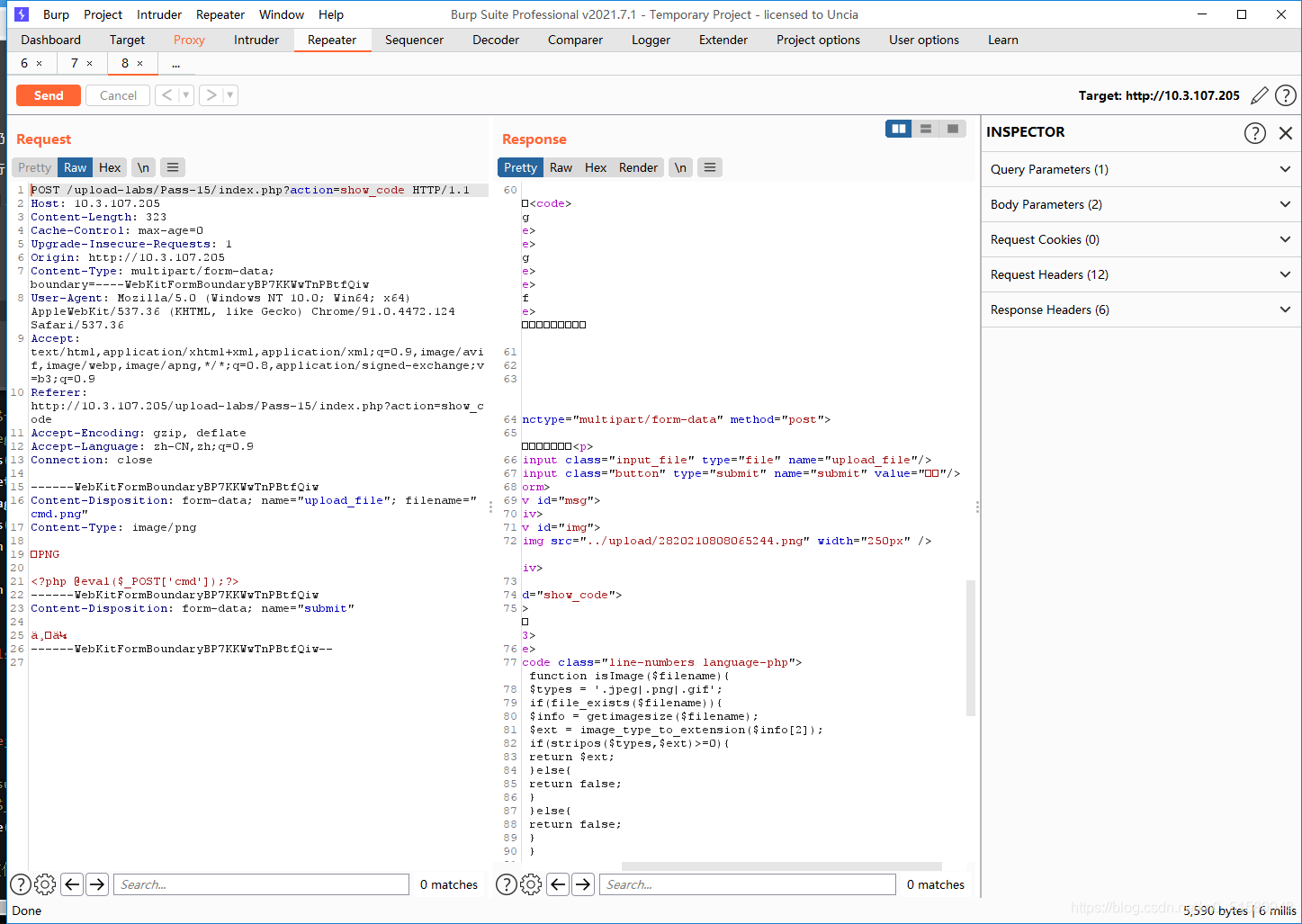The image size is (1302, 924).
Task: Switch Response view to Render
Action: point(638,167)
